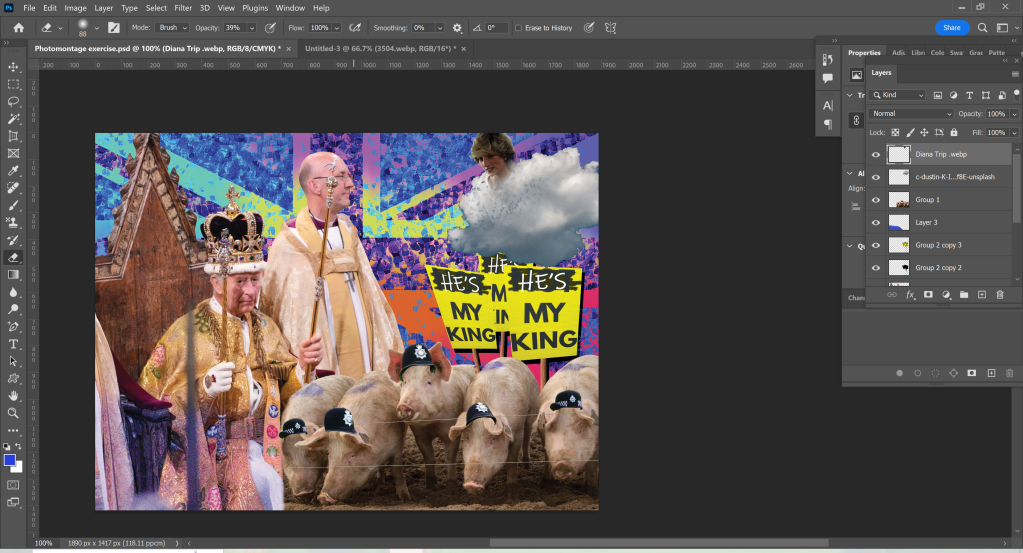Select the Crop tool
Image resolution: width=1023 pixels, height=553 pixels.
pos(14,136)
